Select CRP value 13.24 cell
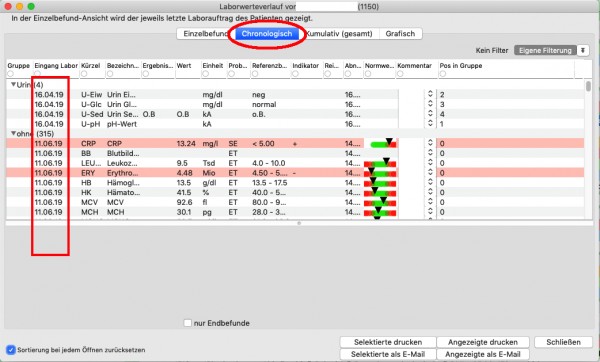Viewport: 600px width, 362px height. (x=186, y=143)
